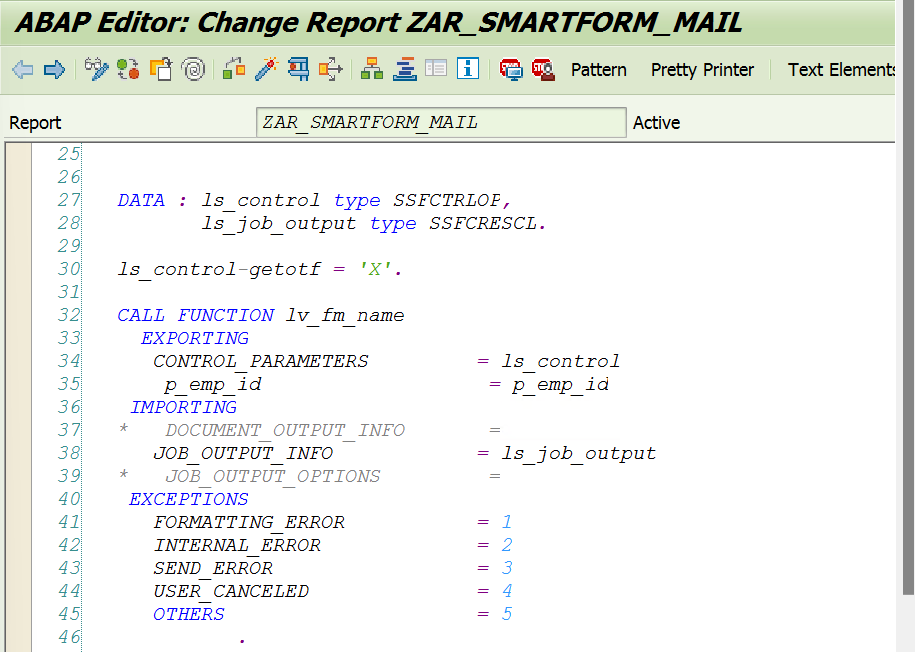The height and width of the screenshot is (652, 915).
Task: Click 'CONTROL_PARAMETERS' parameter
Action: 261,361
